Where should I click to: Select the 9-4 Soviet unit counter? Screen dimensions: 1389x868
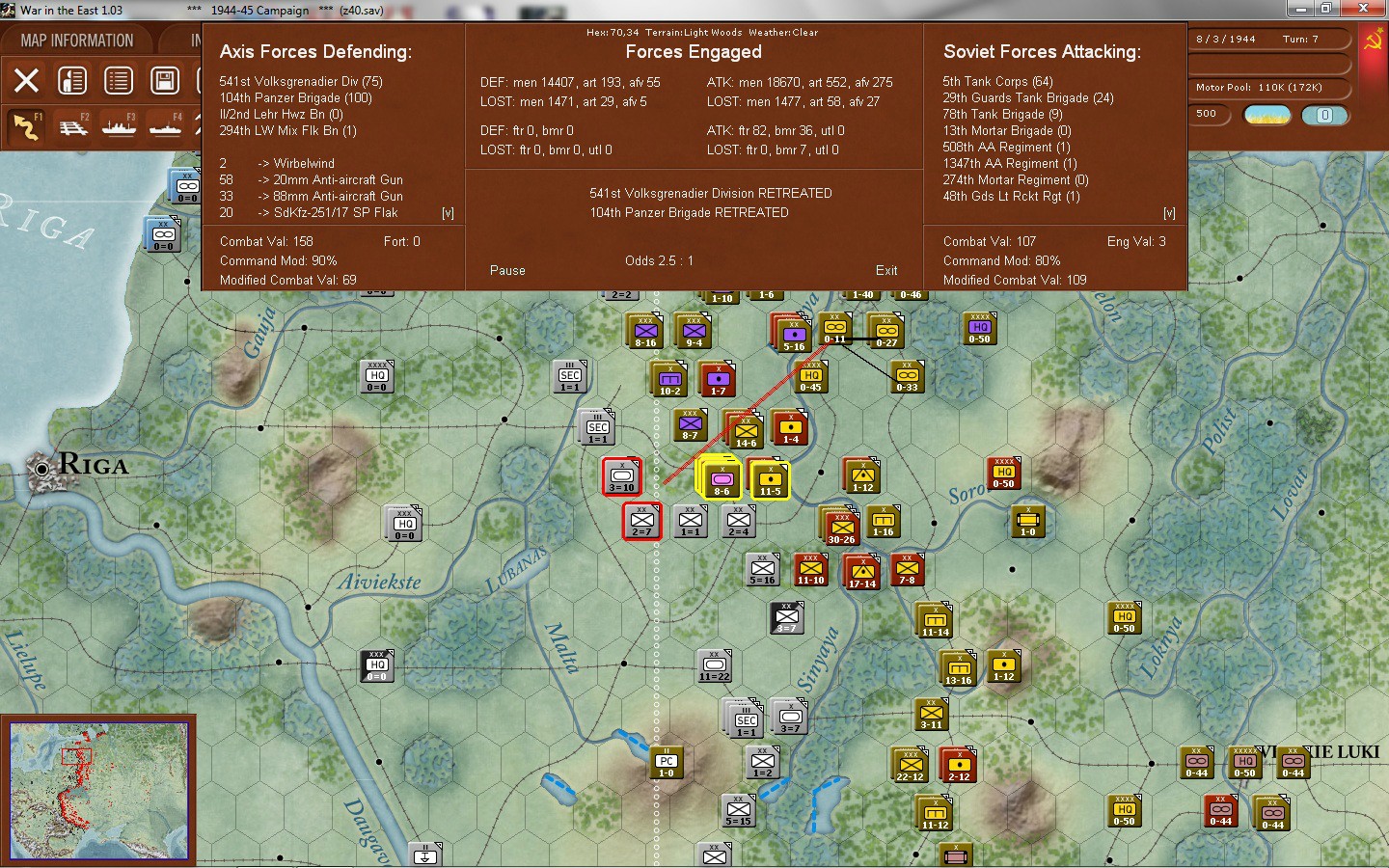694,331
